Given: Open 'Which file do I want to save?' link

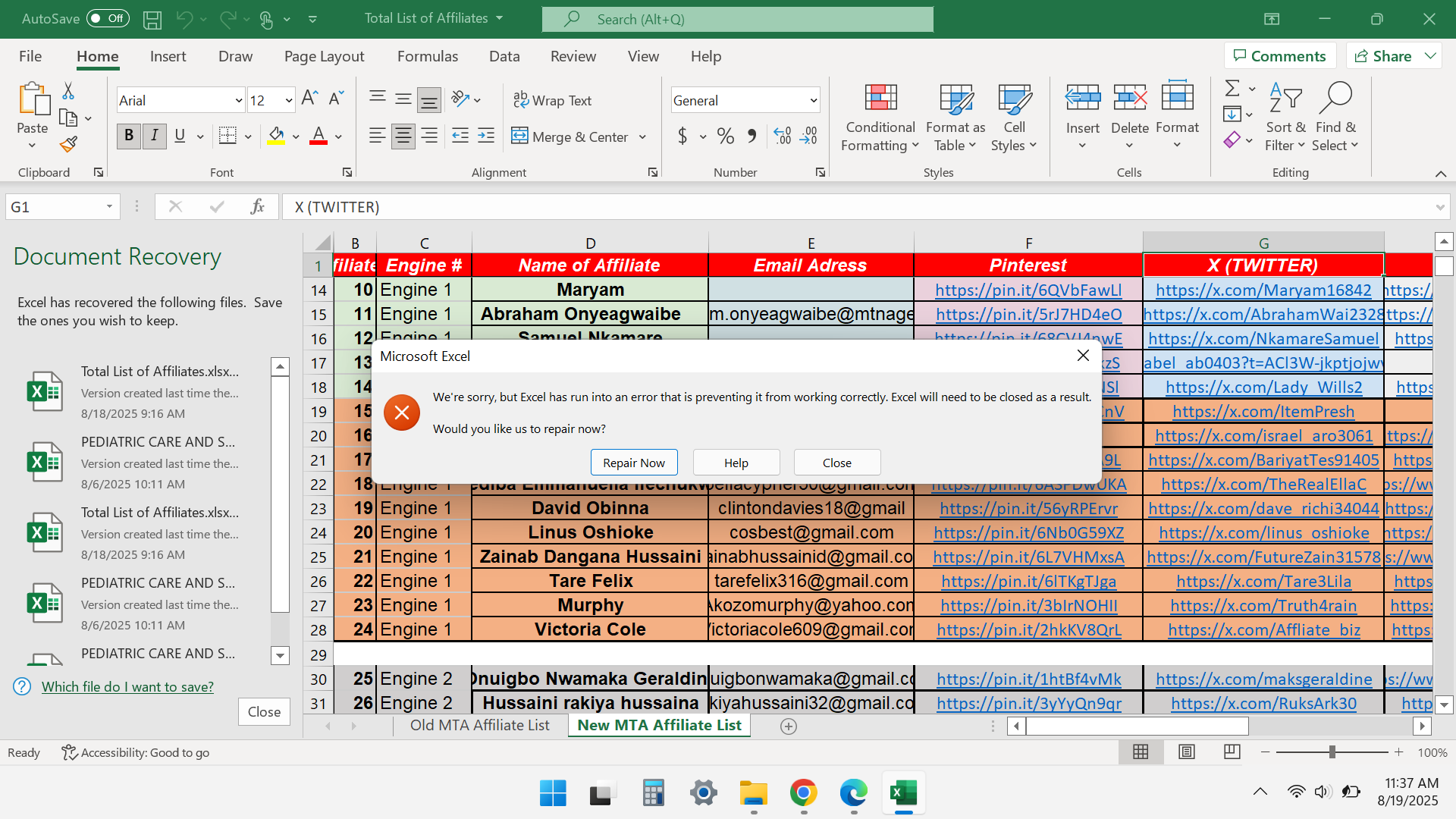Looking at the screenshot, I should tap(127, 686).
